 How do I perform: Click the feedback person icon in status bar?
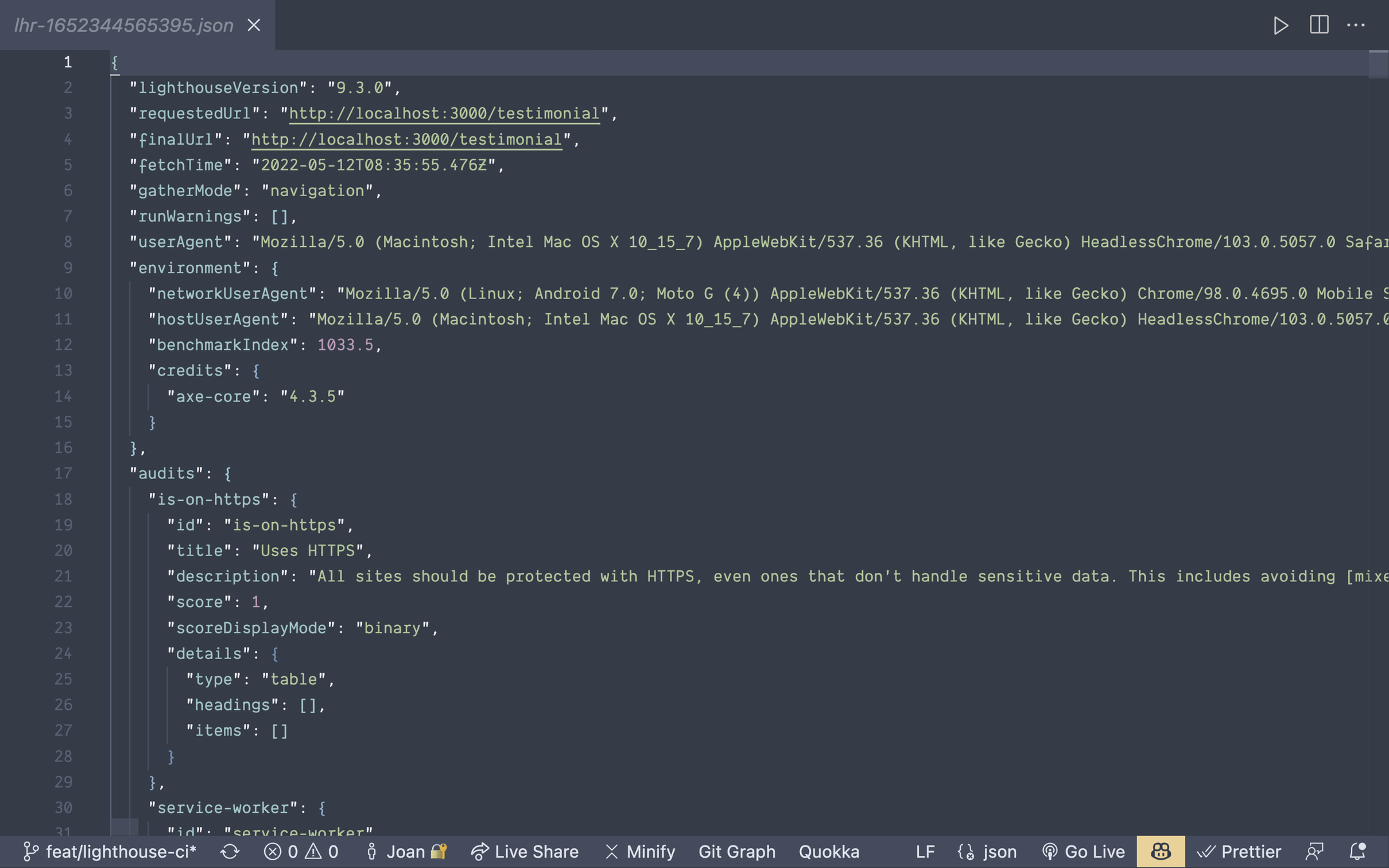point(1314,852)
